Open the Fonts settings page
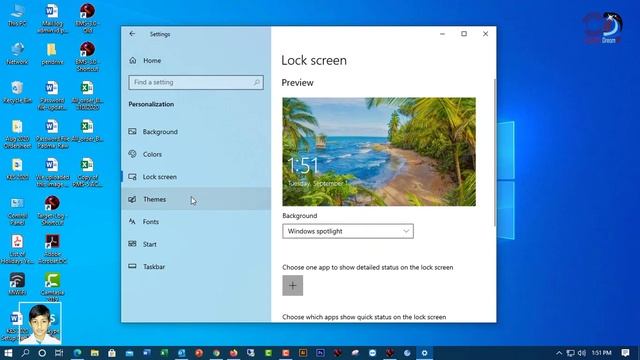This screenshot has height=360, width=640. [x=196, y=222]
